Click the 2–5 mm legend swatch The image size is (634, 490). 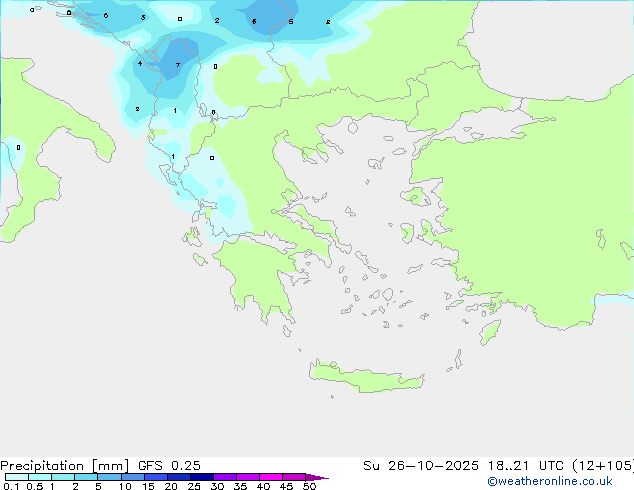coord(86,477)
